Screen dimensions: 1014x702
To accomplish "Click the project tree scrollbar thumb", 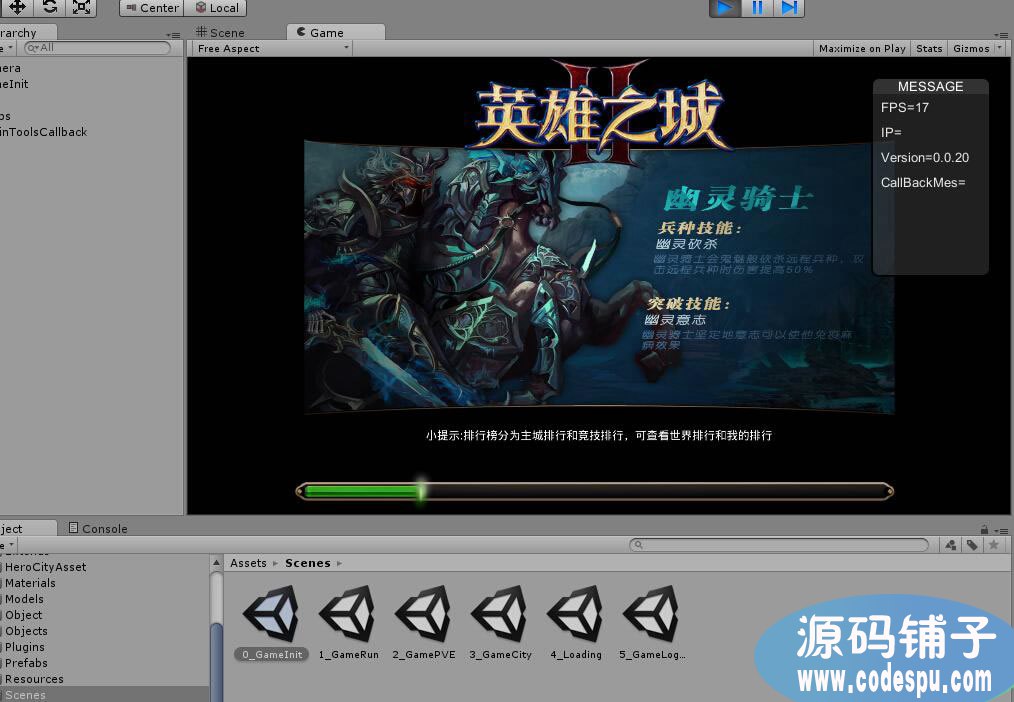I will [217, 661].
